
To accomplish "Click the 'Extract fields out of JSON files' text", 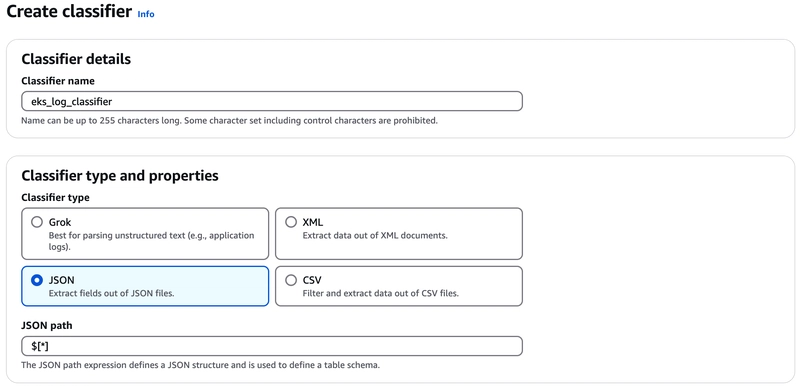I will point(111,294).
